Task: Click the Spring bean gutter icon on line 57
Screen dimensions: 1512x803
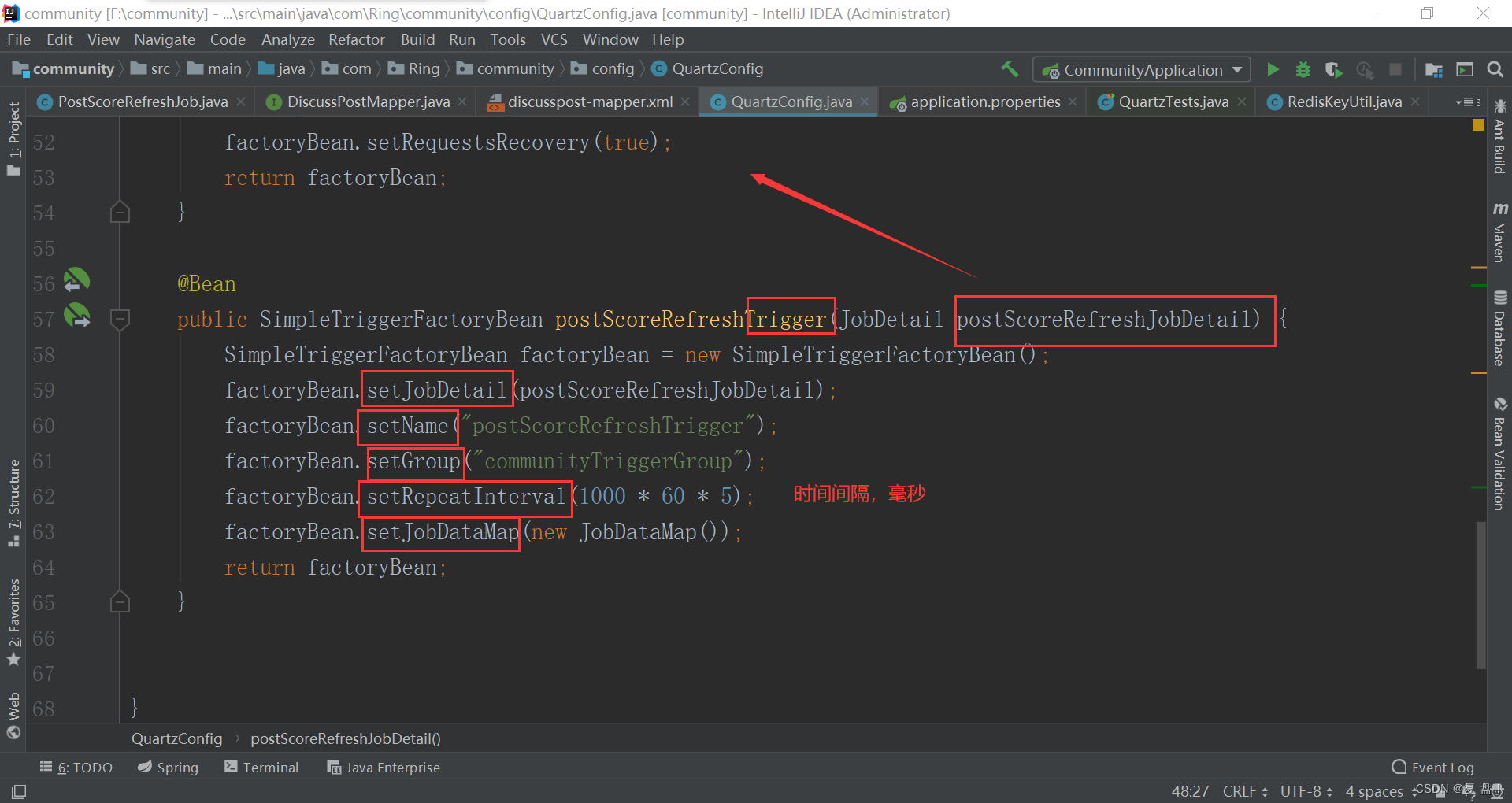Action: pos(76,316)
